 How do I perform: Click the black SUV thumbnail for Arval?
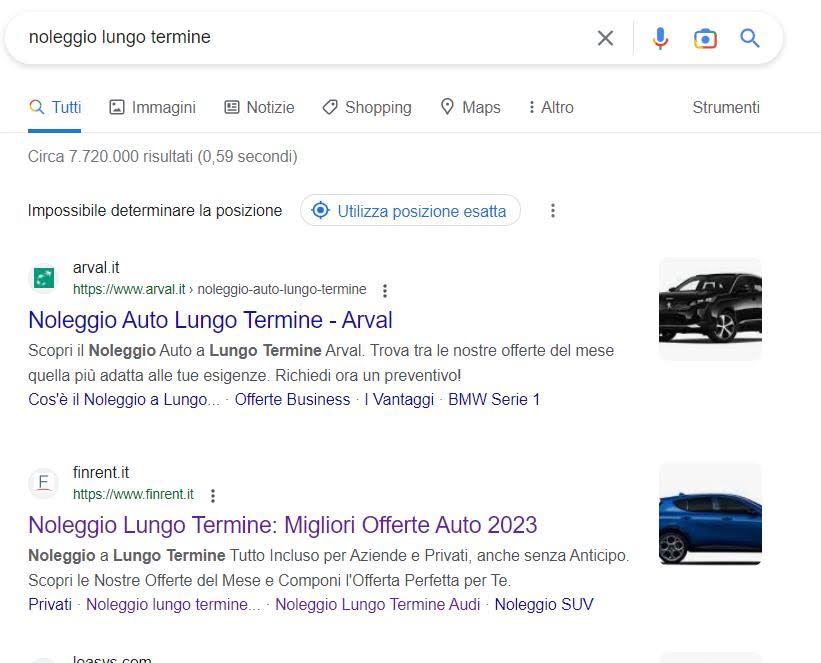(x=710, y=308)
